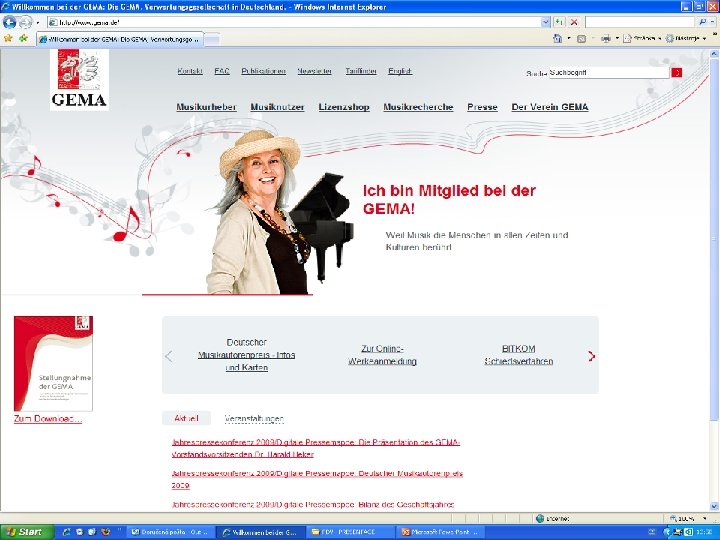This screenshot has width=720, height=540.
Task: Open the Kontakt link
Action: coord(190,71)
